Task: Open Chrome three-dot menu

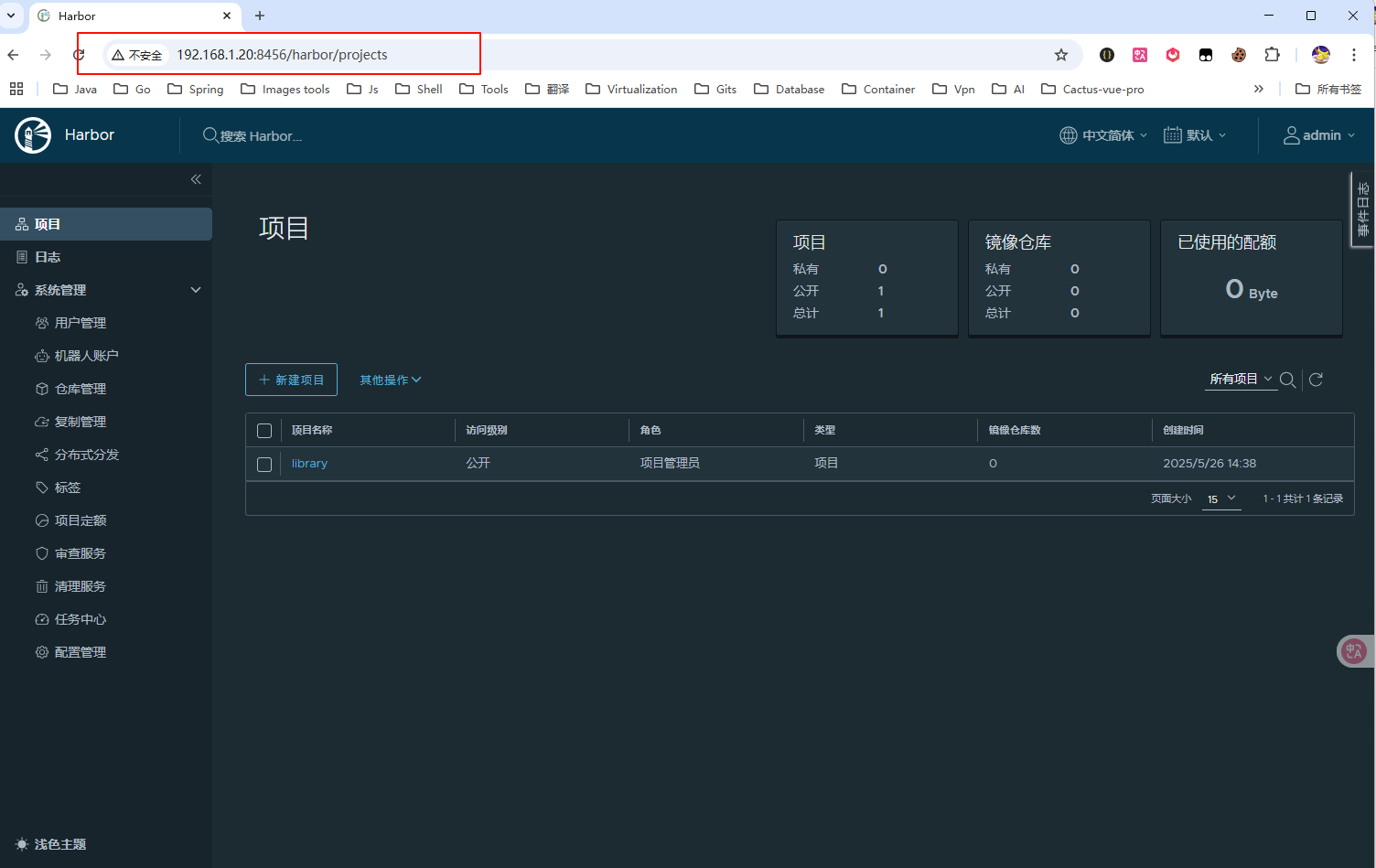Action: [1354, 55]
